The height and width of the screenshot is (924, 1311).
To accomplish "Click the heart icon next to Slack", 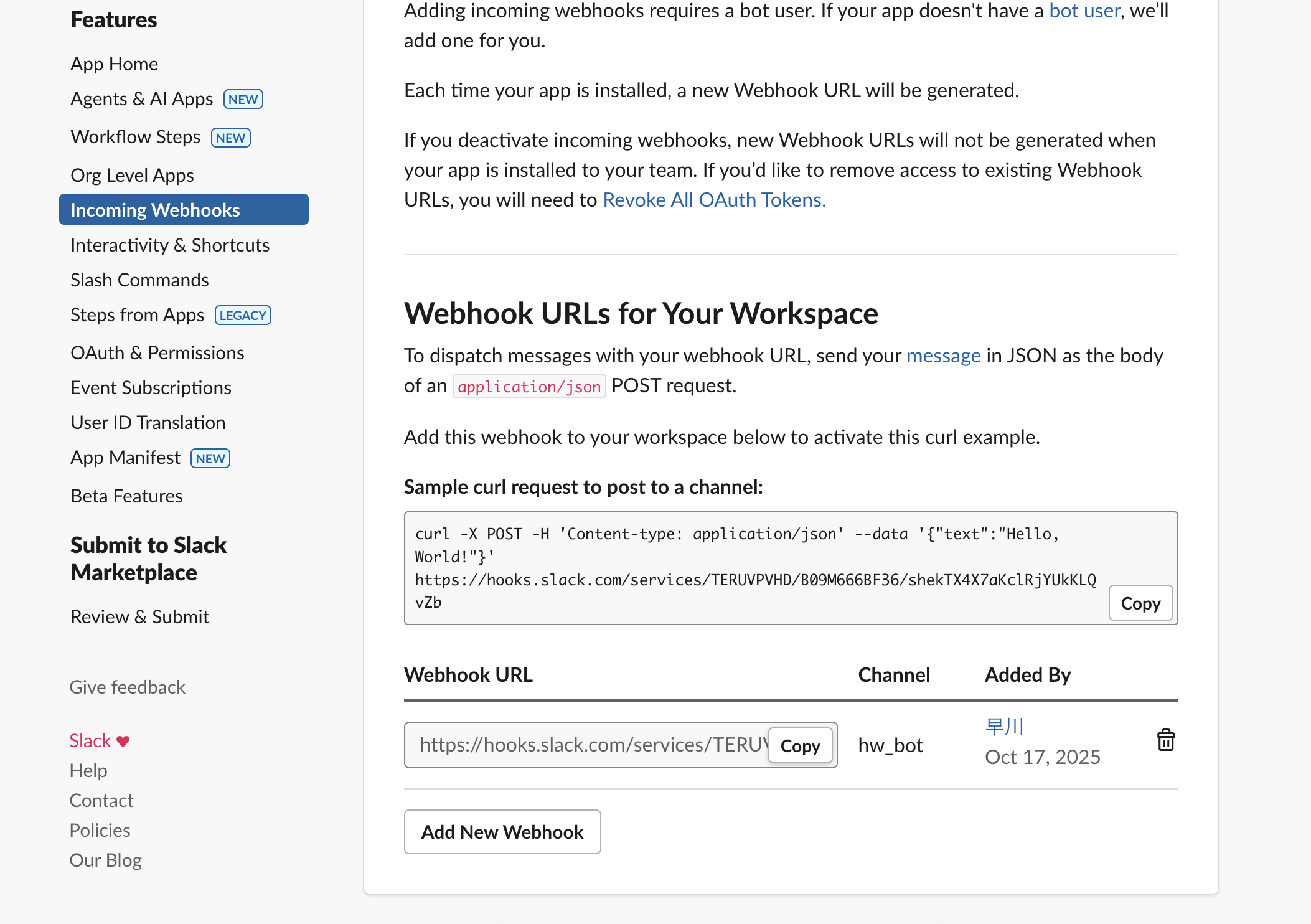I will pyautogui.click(x=123, y=741).
